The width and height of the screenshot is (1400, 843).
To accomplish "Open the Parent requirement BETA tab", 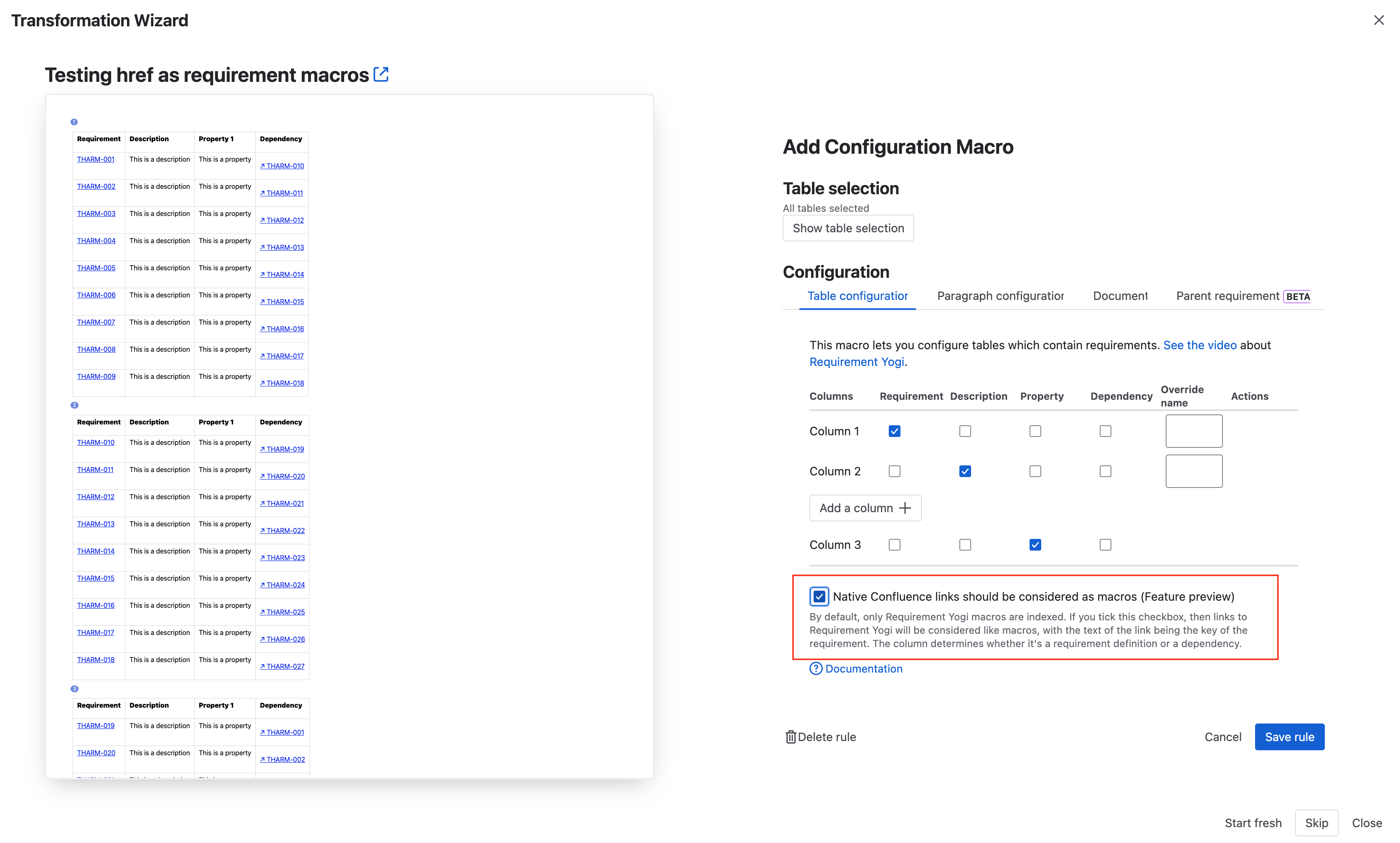I will click(1228, 296).
